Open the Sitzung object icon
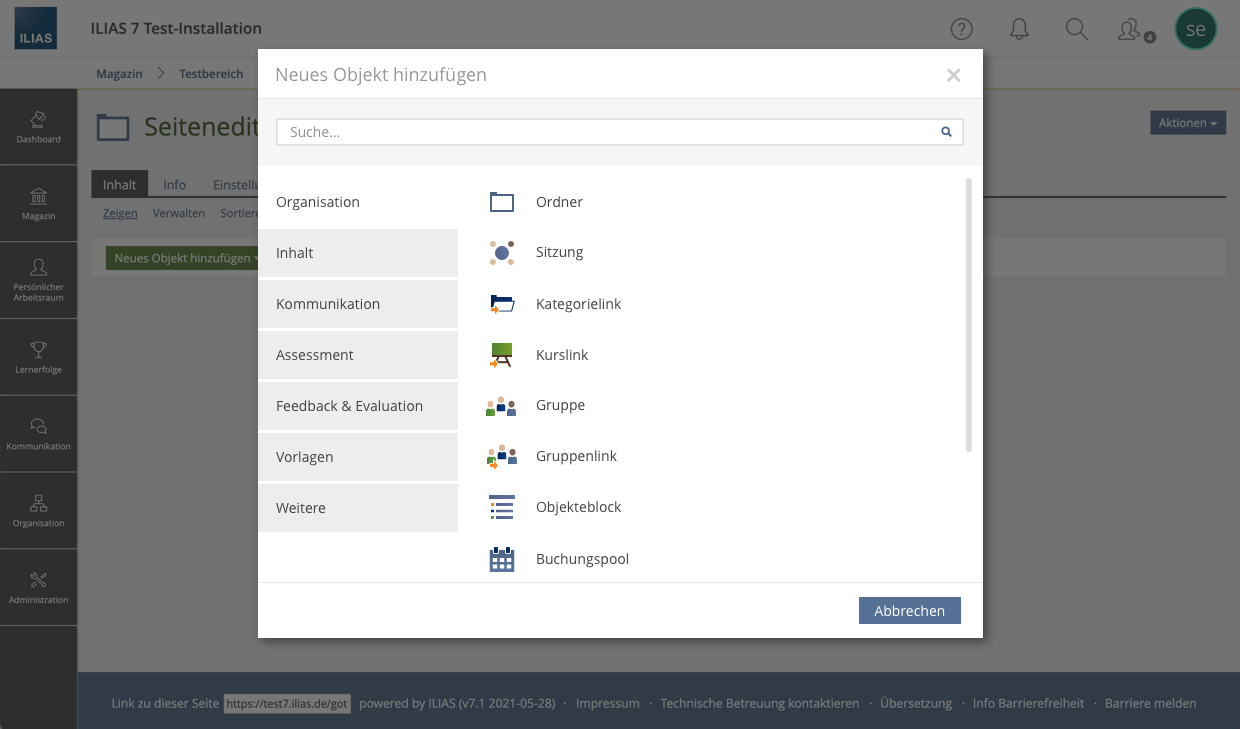Screen dimensions: 1240x729 pos(501,252)
